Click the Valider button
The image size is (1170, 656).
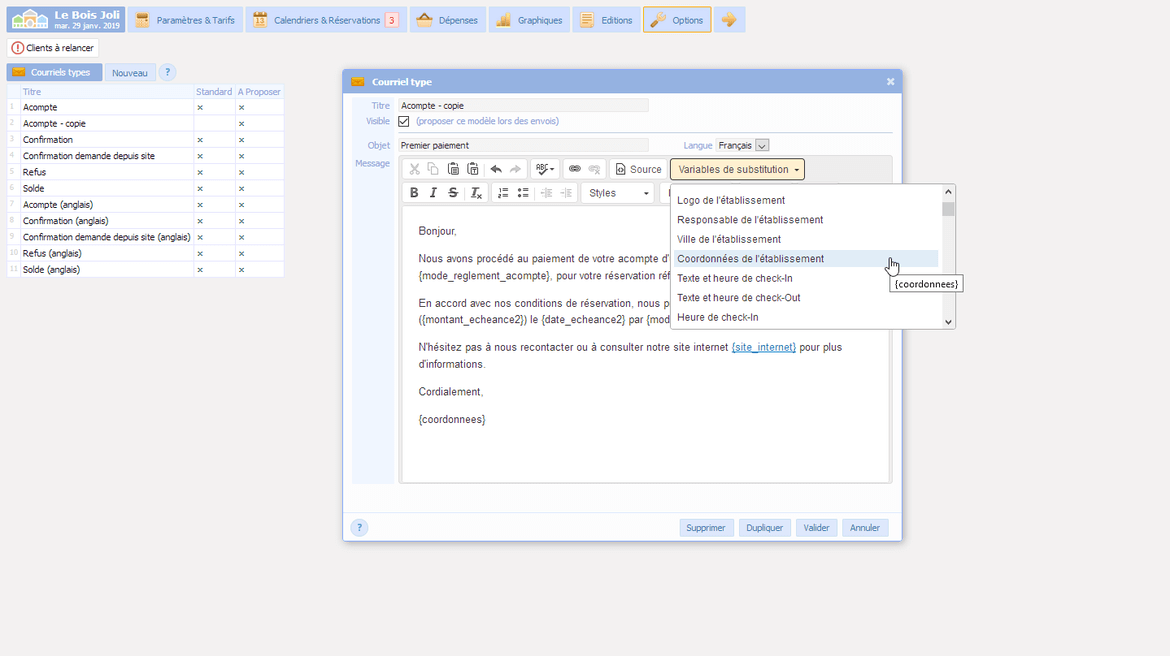(816, 528)
